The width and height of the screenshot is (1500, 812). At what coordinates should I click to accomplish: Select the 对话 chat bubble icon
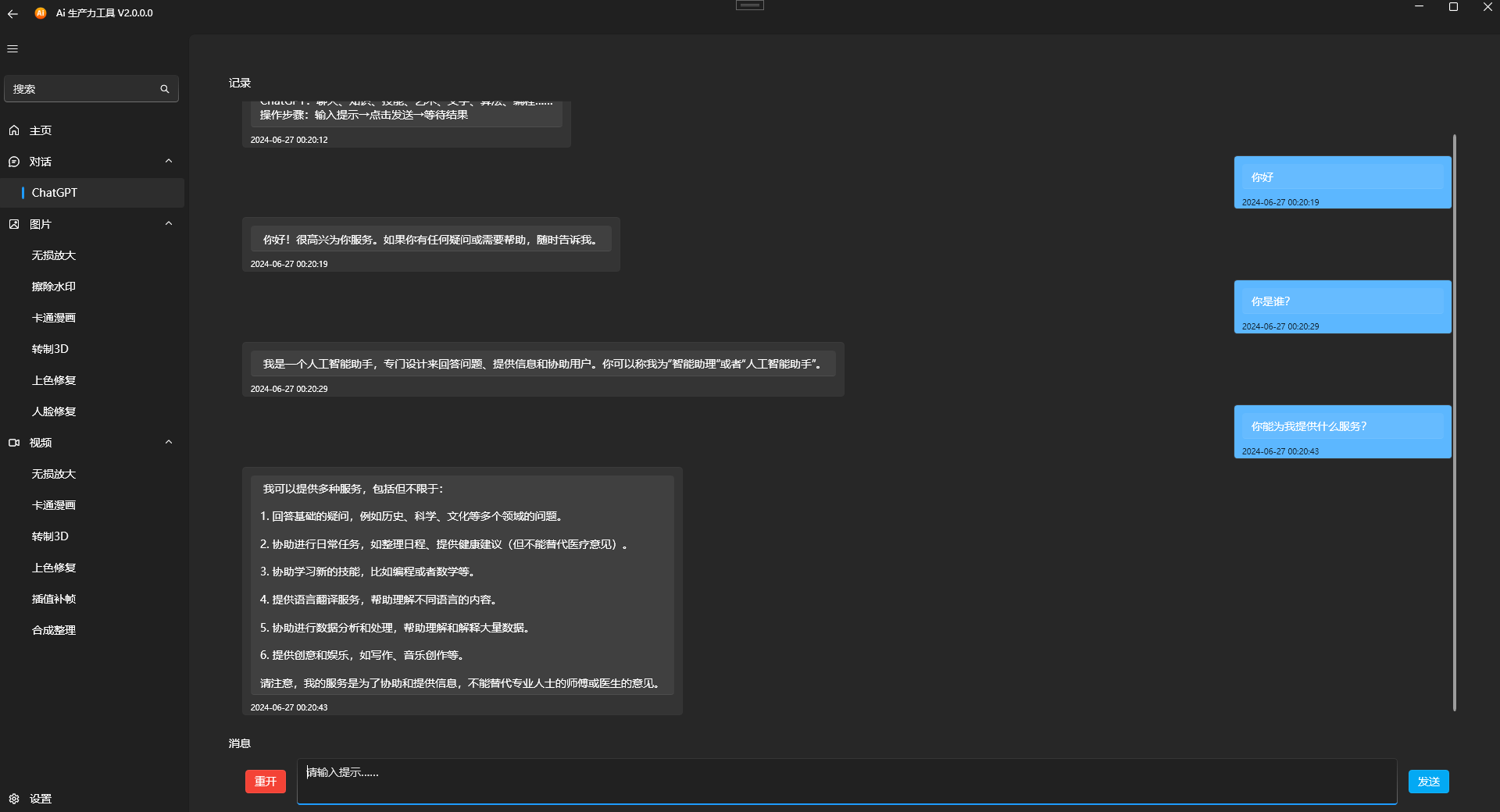tap(14, 162)
